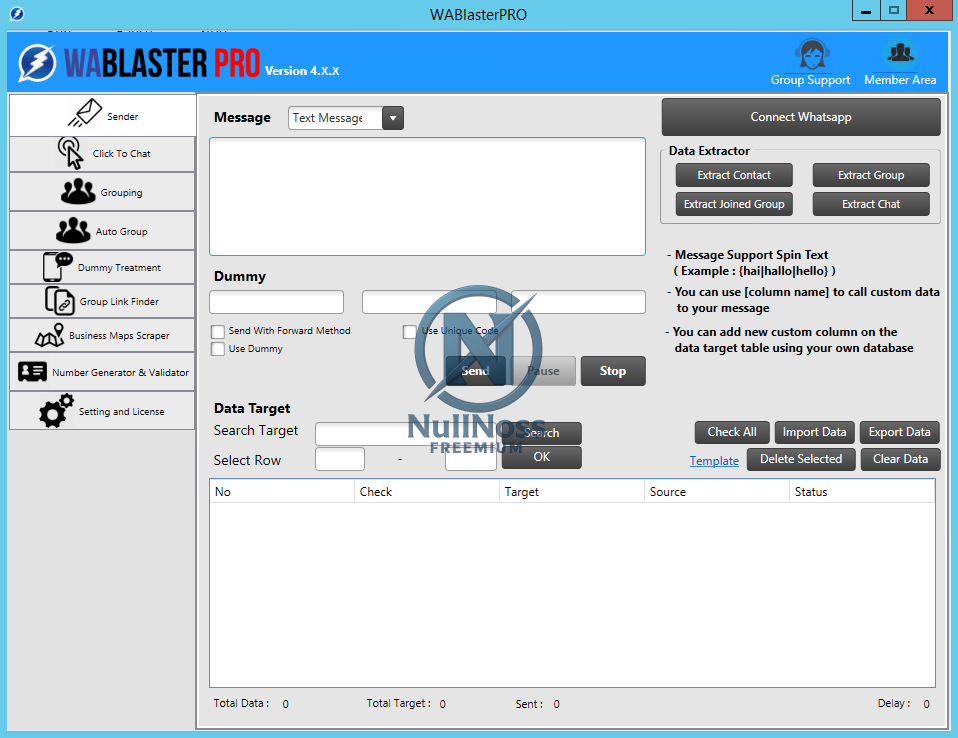Open the Template link
958x738 pixels.
(x=714, y=461)
